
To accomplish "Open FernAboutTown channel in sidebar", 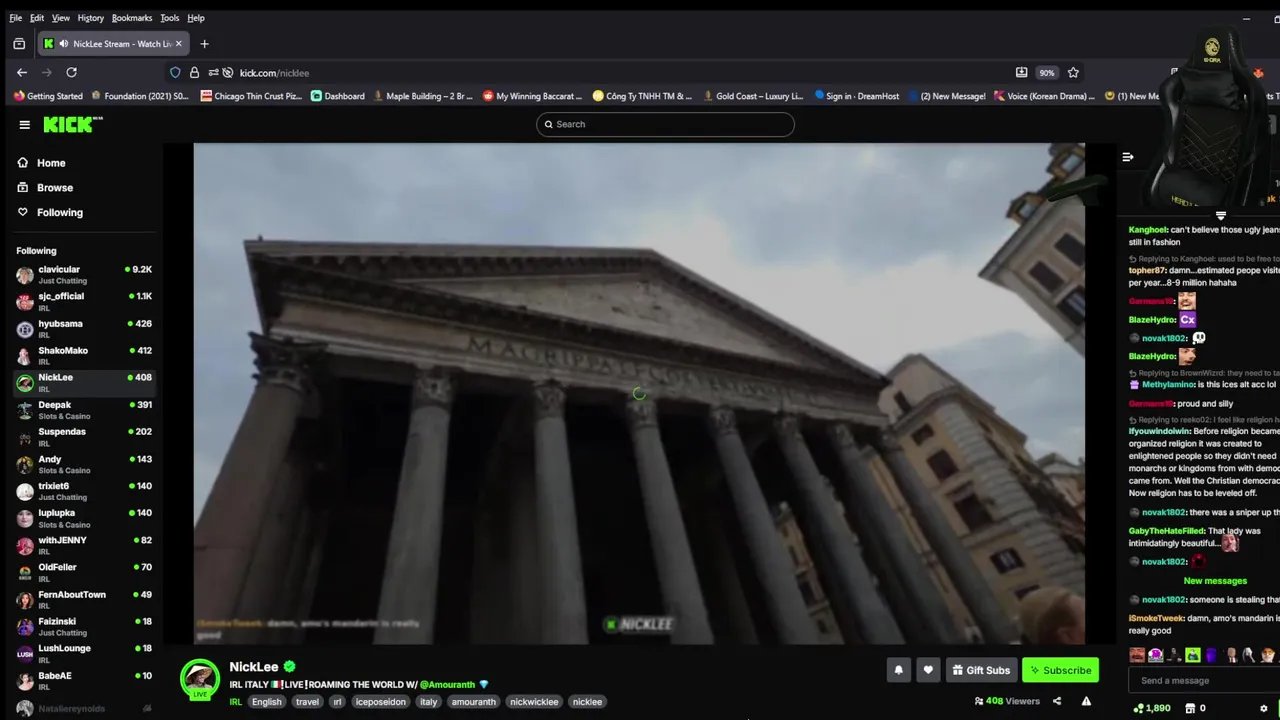I will click(x=84, y=599).
